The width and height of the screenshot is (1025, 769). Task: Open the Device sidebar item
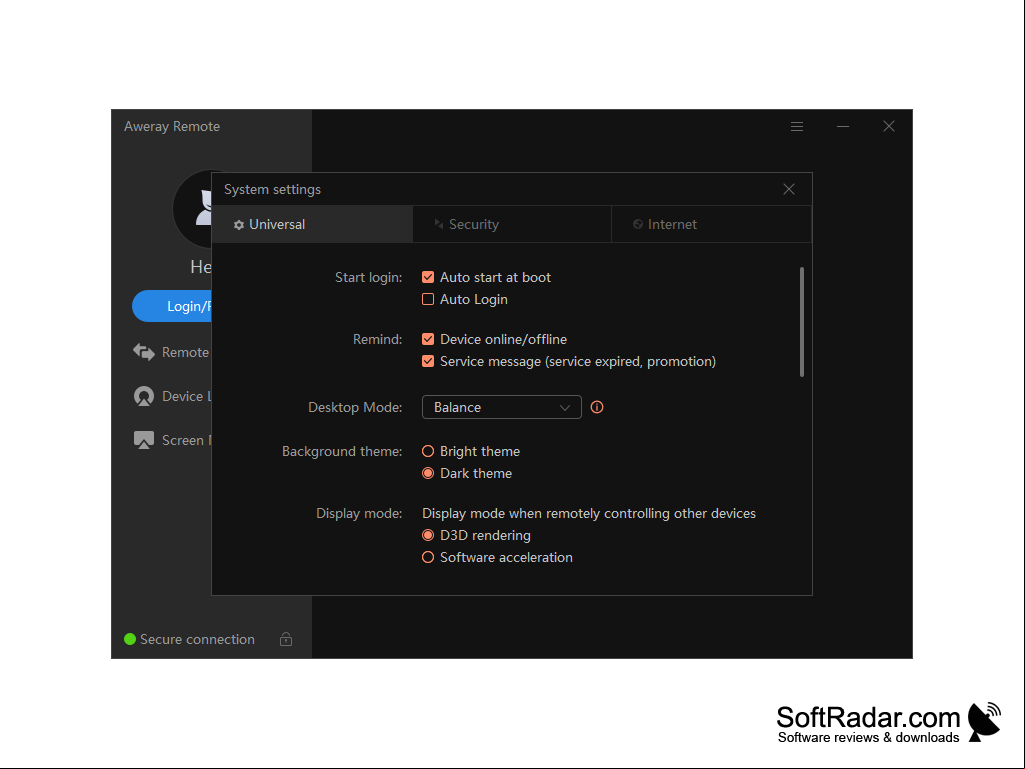[171, 396]
